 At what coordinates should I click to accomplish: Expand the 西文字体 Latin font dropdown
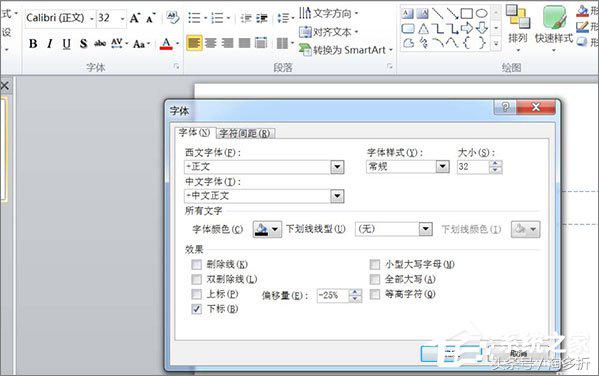(x=337, y=167)
